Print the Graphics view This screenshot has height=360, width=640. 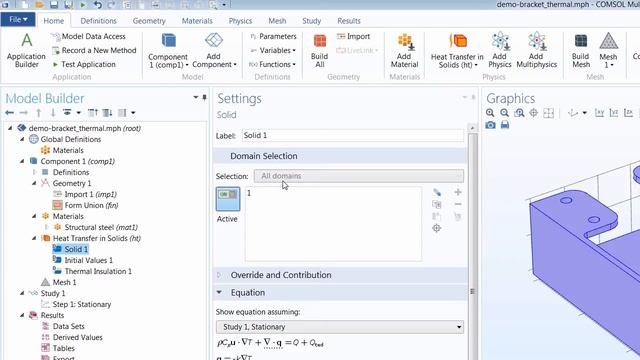[x=505, y=125]
